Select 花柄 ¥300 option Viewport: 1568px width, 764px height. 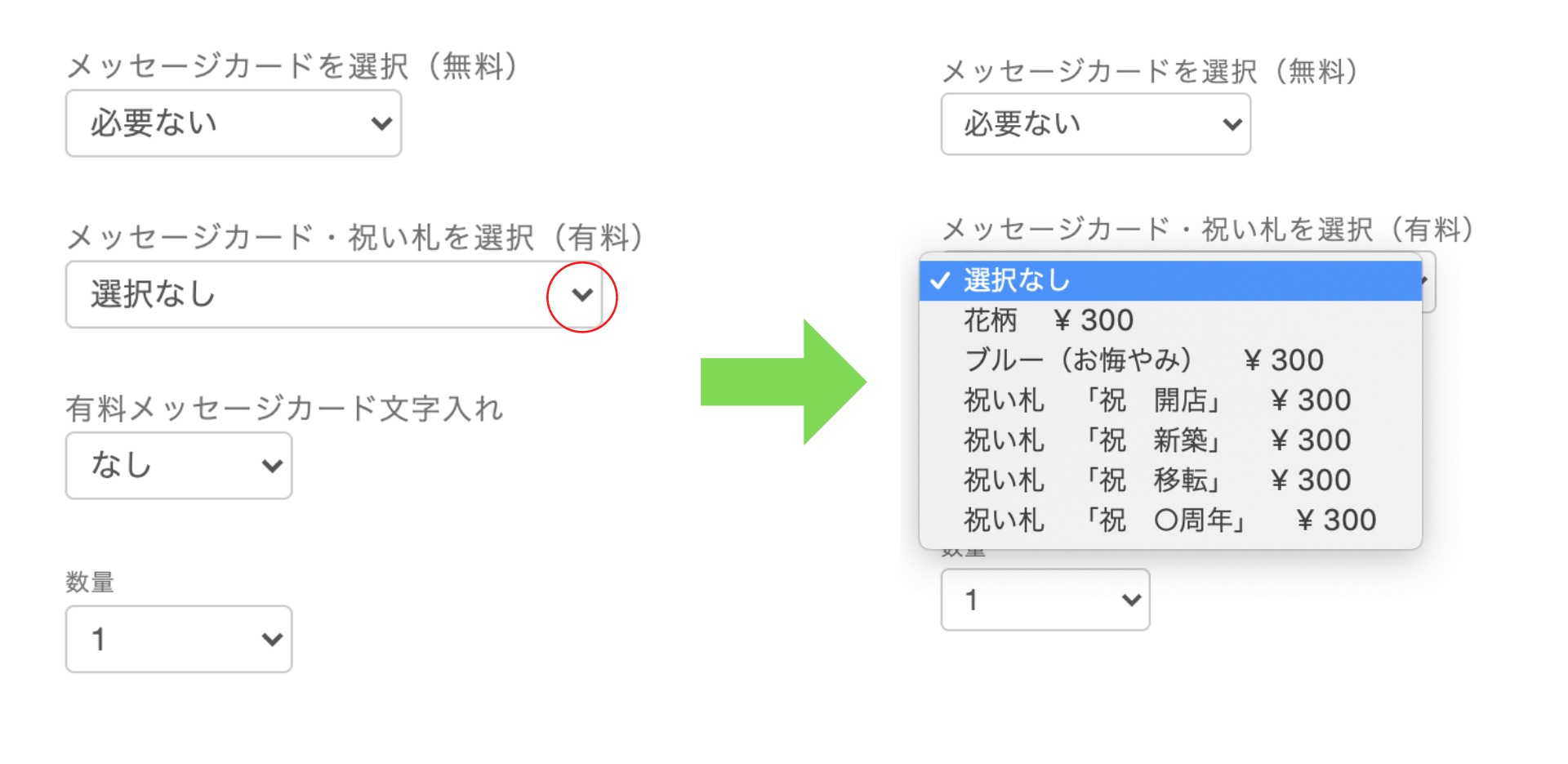click(1049, 320)
